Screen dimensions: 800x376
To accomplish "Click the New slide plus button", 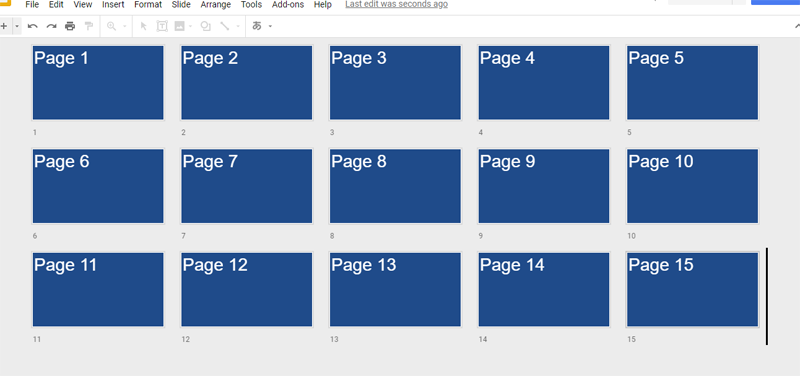I will click(4, 26).
